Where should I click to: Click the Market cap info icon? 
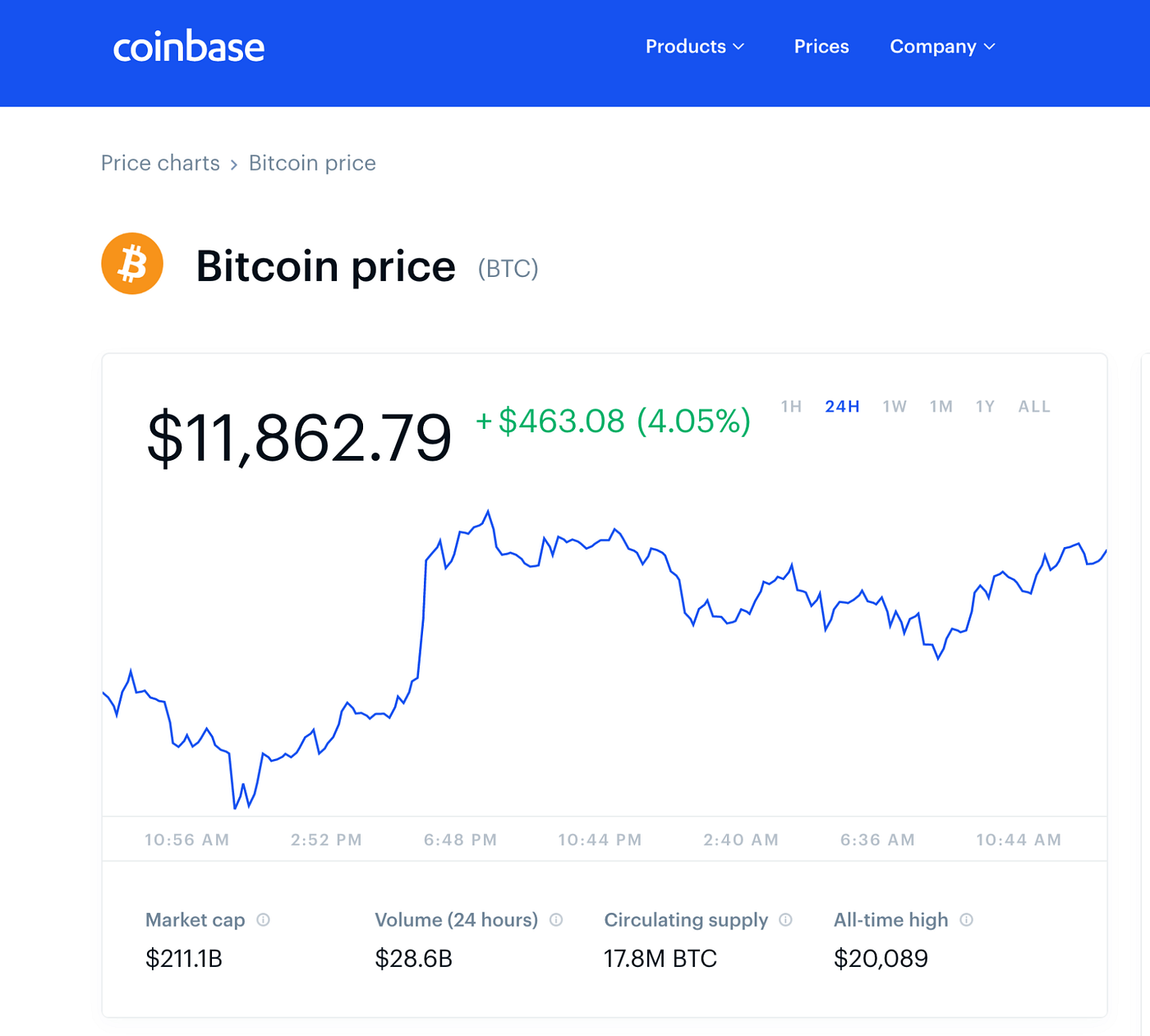263,920
